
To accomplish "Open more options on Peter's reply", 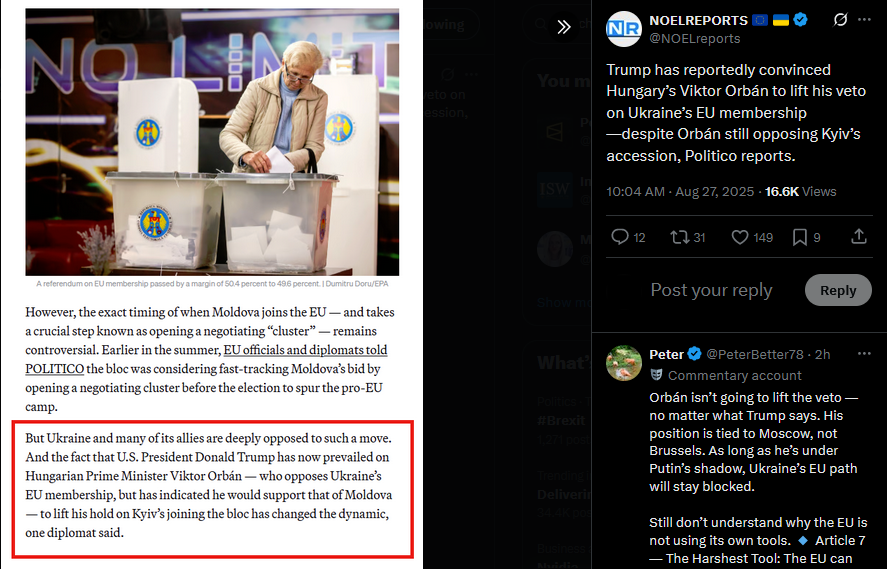I will [864, 354].
